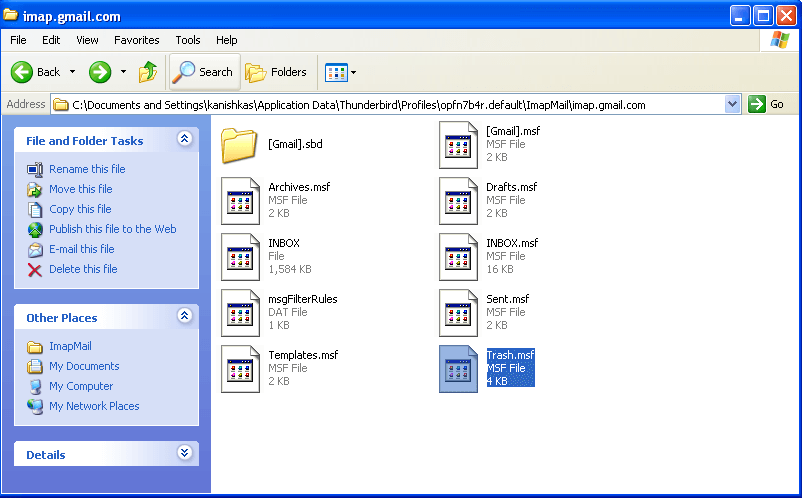
Task: Click Delete this file link
Action: coord(83,269)
